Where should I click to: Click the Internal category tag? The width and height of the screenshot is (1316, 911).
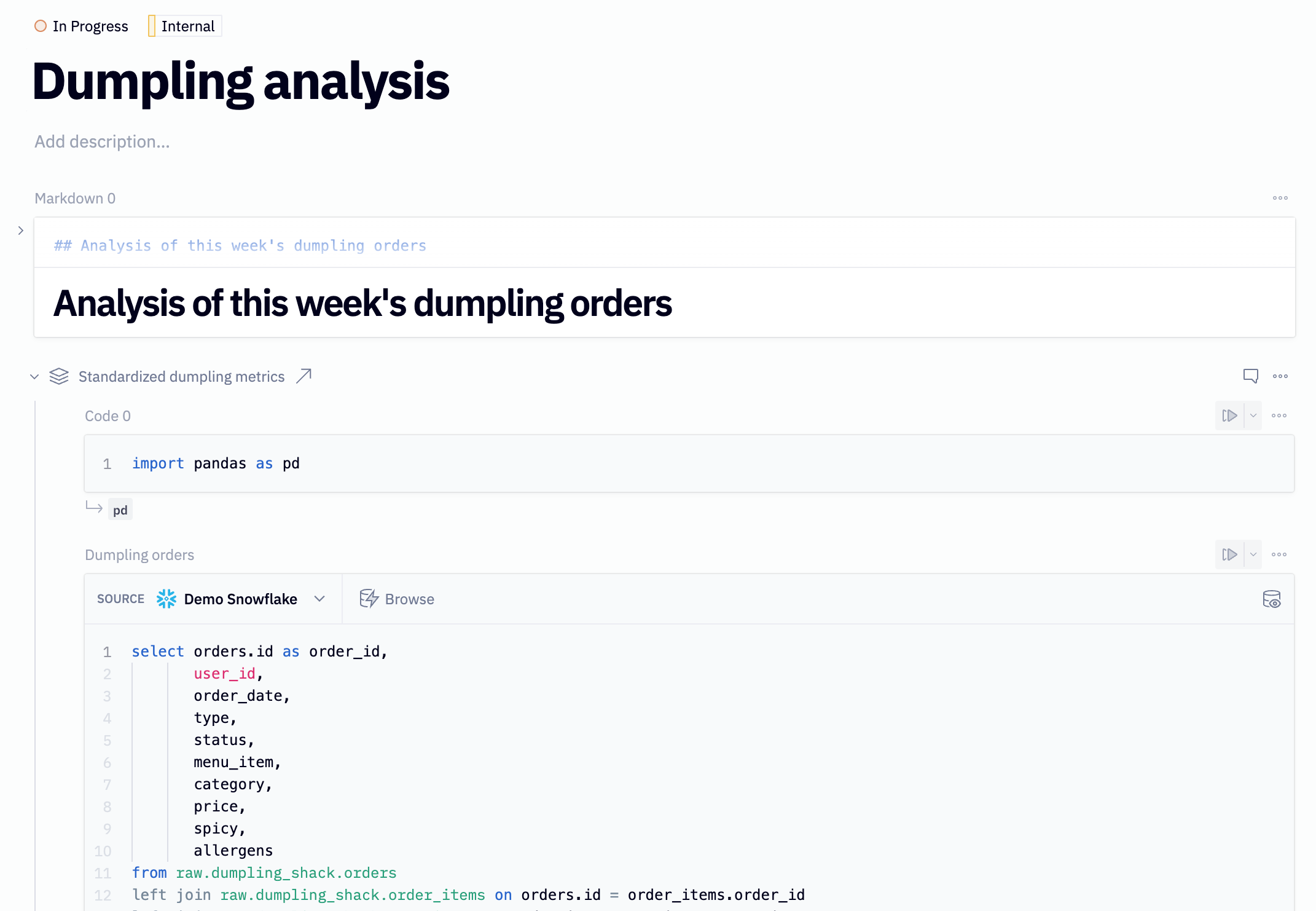point(185,26)
